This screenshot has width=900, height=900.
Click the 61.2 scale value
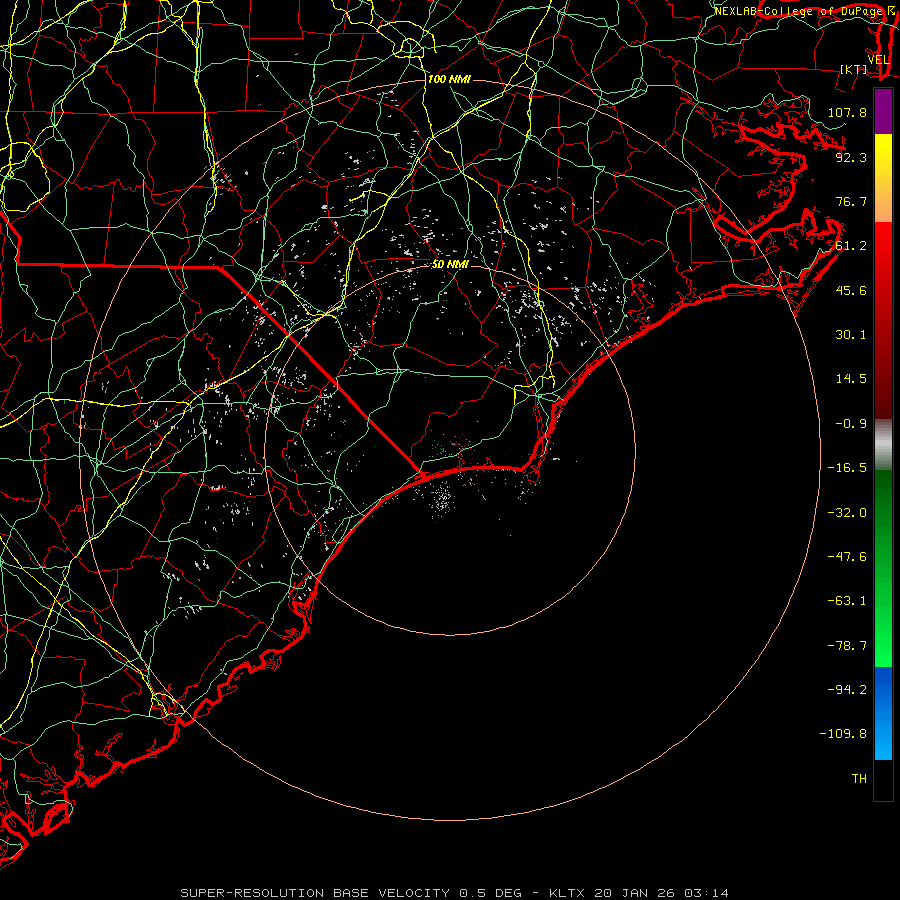(851, 246)
